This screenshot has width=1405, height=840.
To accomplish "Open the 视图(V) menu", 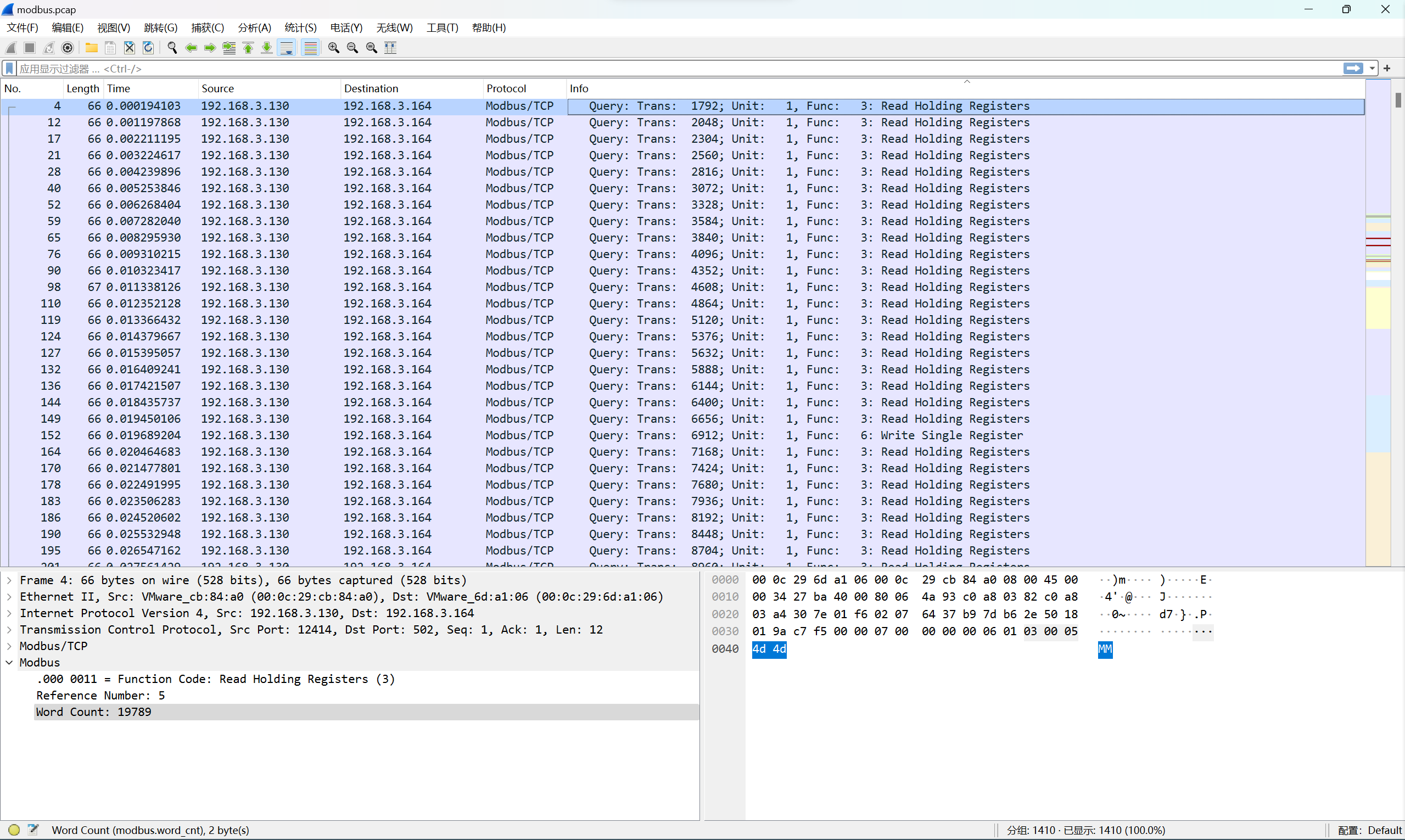I will pyautogui.click(x=113, y=28).
